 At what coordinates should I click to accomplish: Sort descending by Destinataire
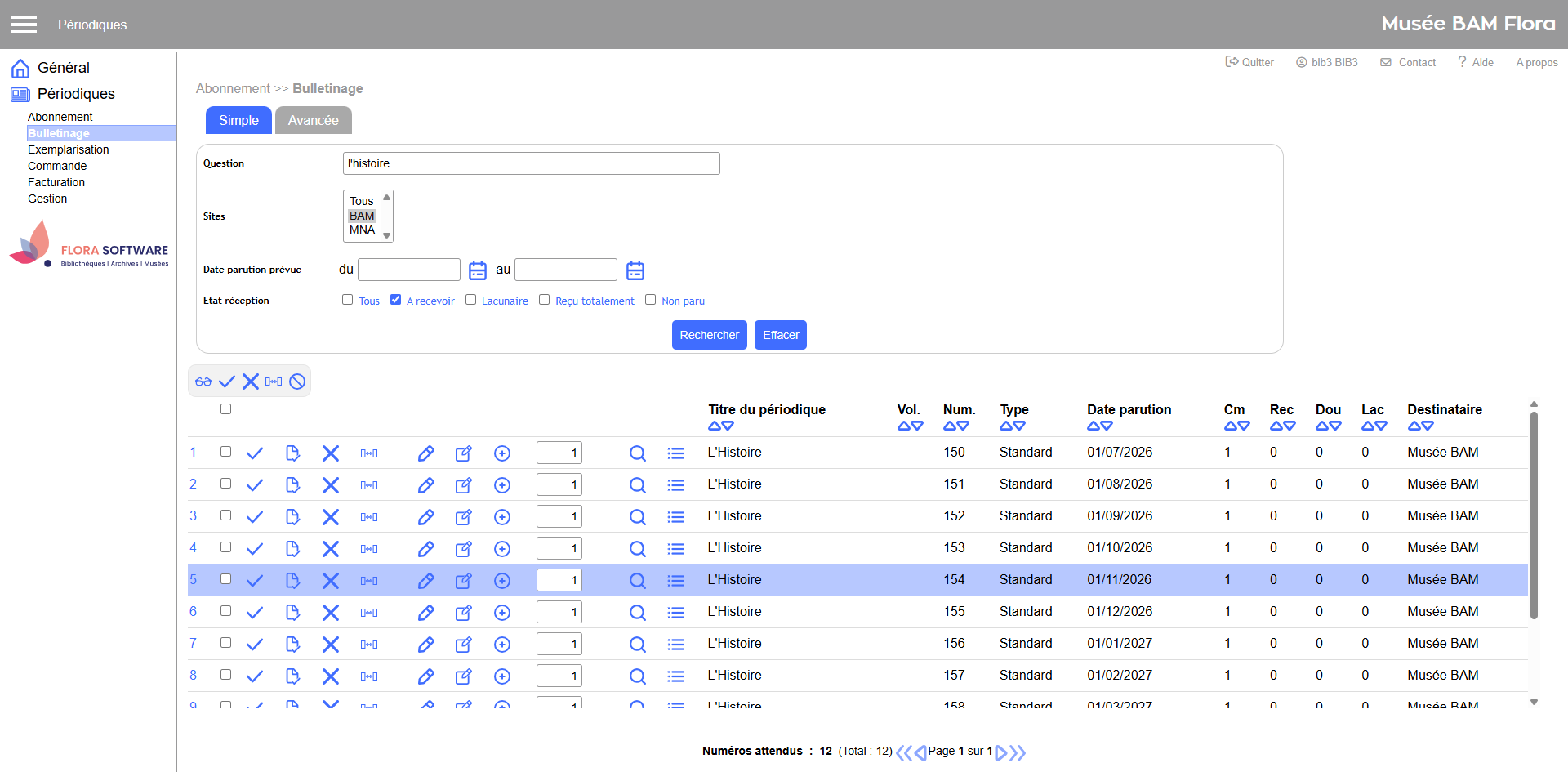click(1428, 426)
